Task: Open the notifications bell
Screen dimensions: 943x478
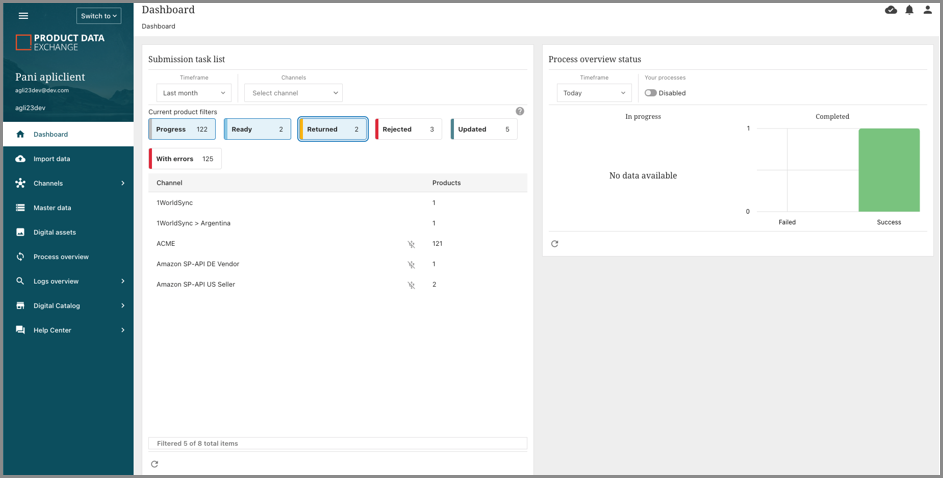Action: pos(909,10)
